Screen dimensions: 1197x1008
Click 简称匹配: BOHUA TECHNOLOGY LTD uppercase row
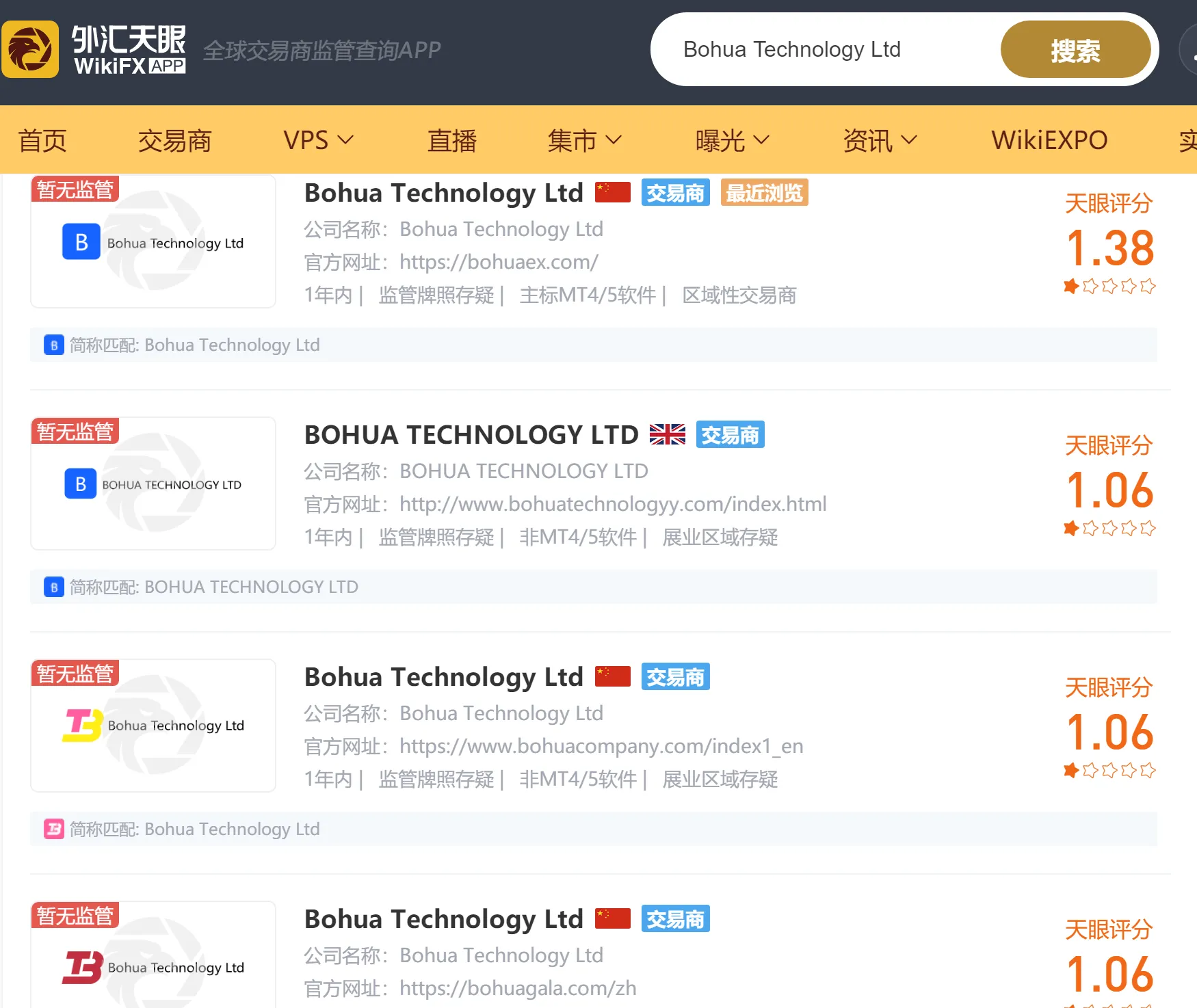(x=593, y=587)
